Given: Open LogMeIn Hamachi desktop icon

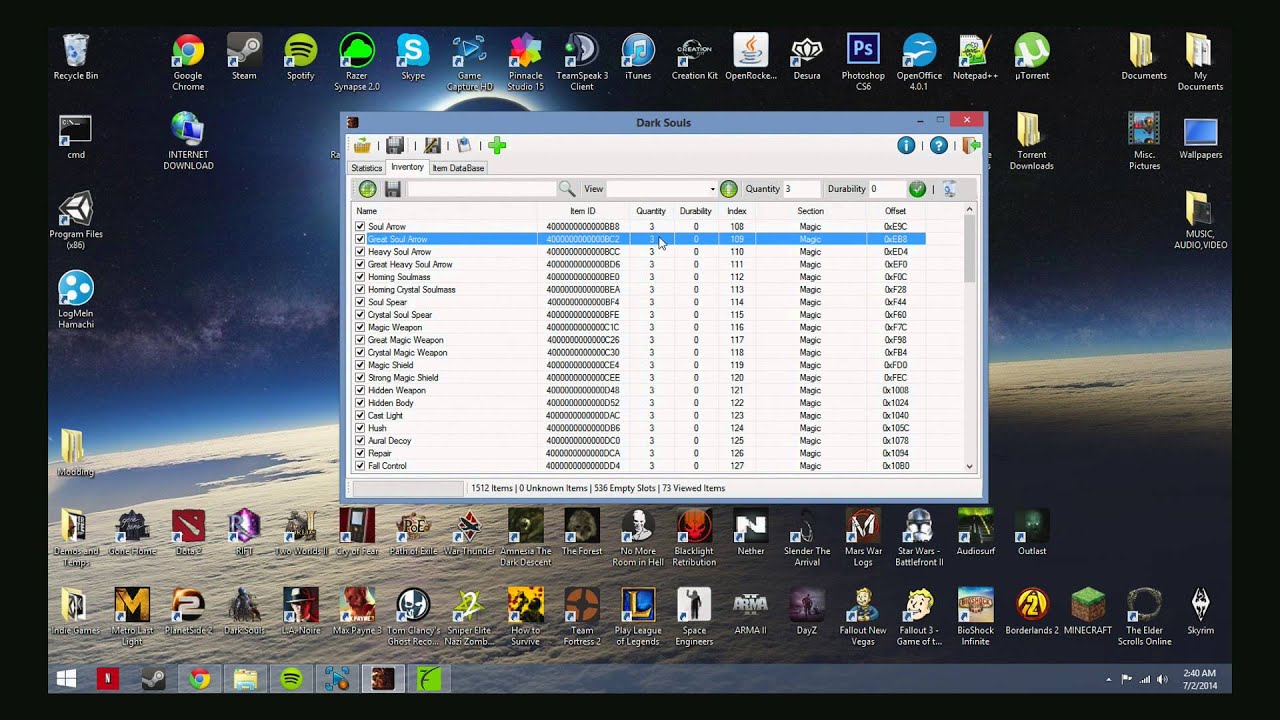Looking at the screenshot, I should pos(76,300).
